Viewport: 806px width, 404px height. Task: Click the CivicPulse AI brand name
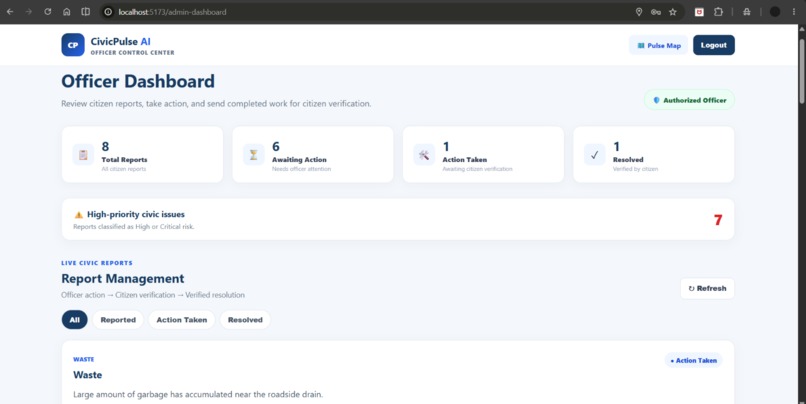tap(121, 42)
